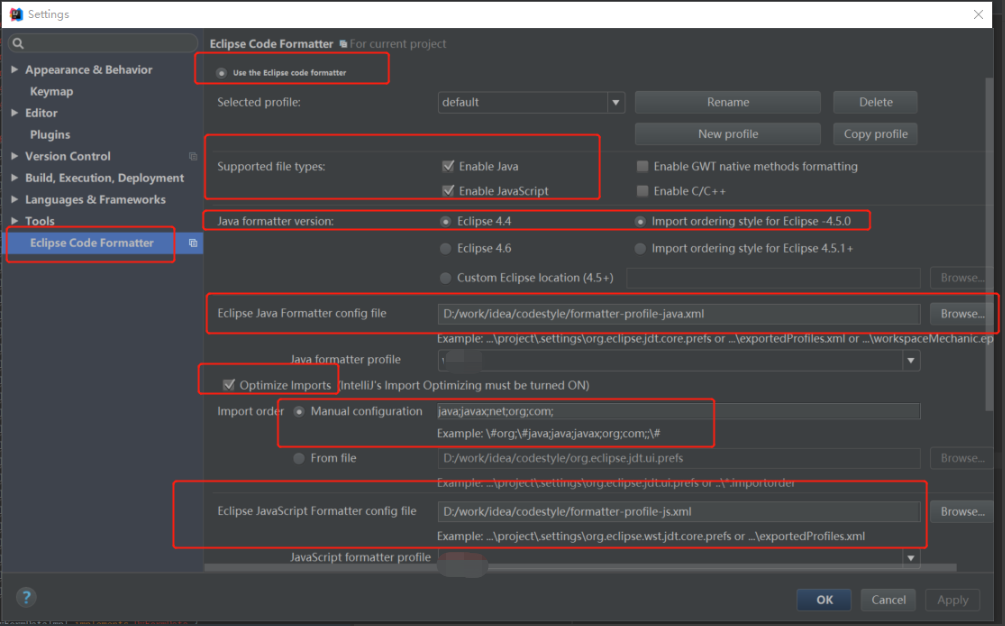Click project-level icon beside Eclipse Code Formatter
Image resolution: width=1005 pixels, height=626 pixels.
(x=193, y=243)
